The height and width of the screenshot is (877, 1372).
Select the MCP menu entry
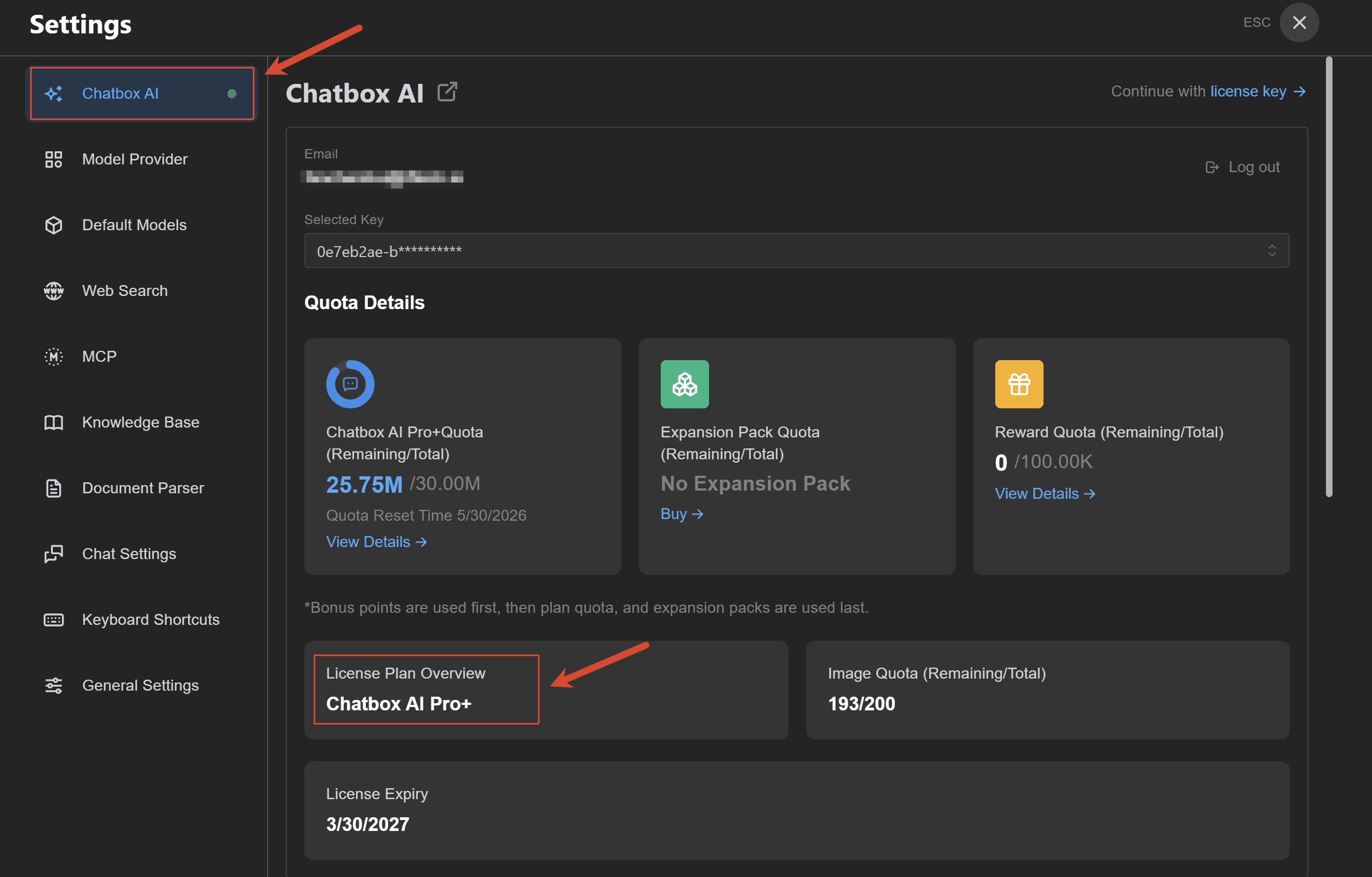point(142,356)
